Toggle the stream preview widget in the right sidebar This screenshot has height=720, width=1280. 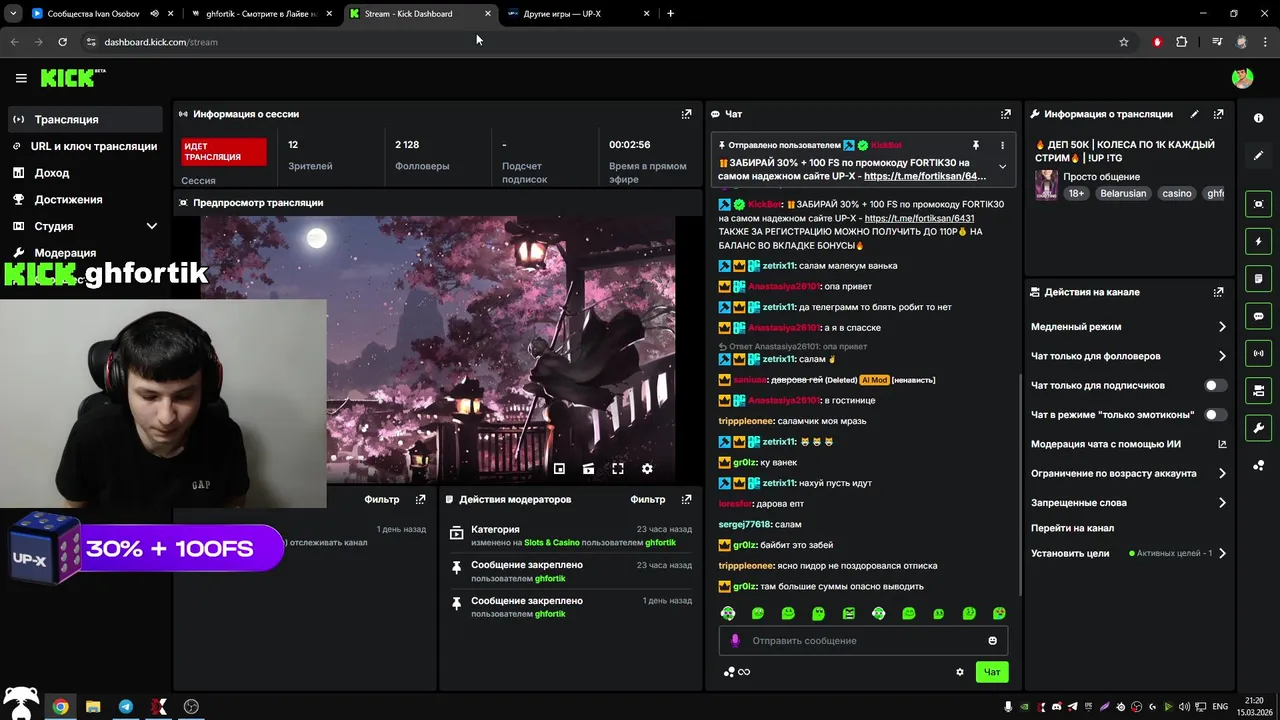pos(1258,204)
